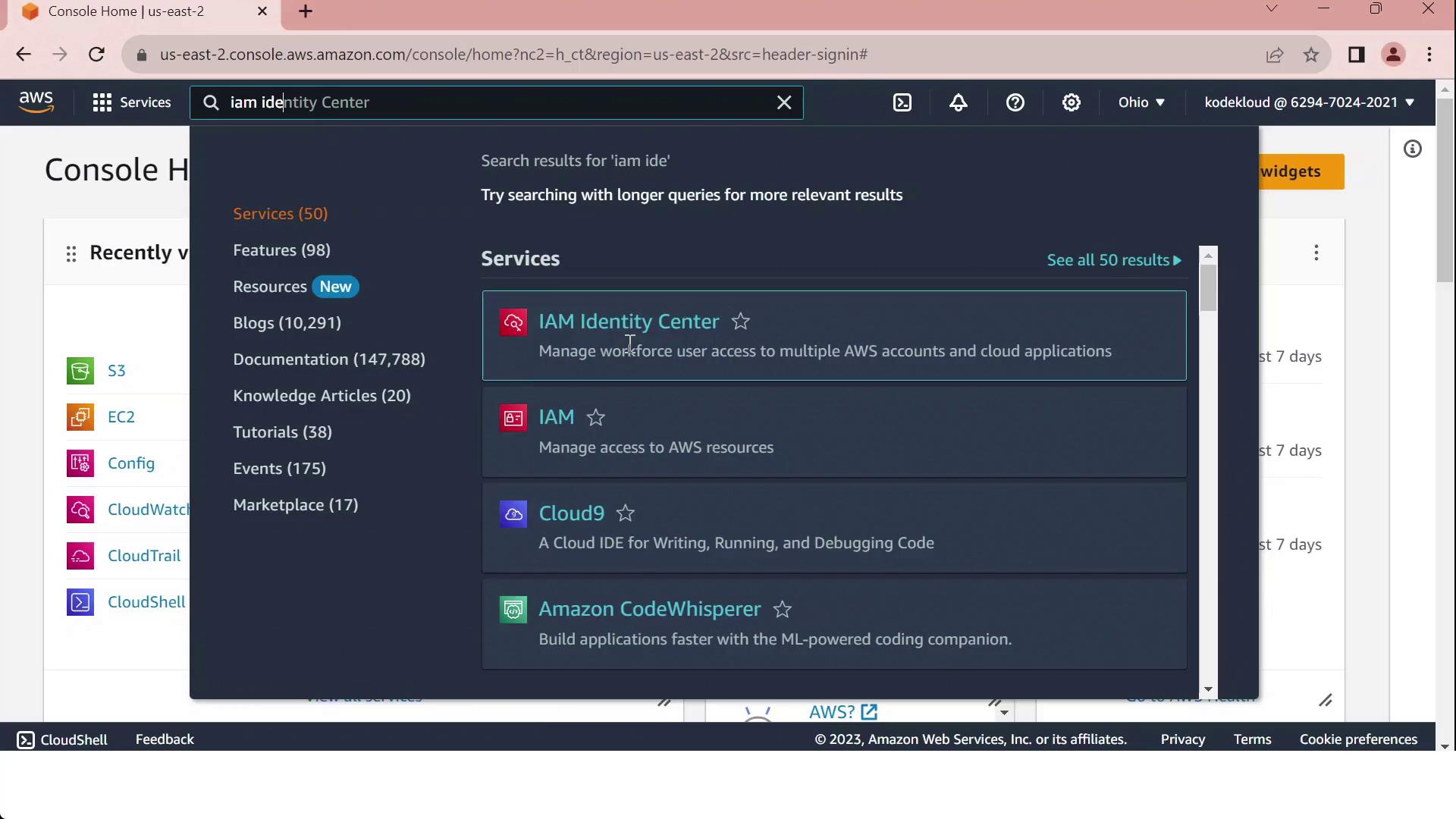Open the help question mark icon
Screen dimensions: 1456x819
coord(1015,102)
